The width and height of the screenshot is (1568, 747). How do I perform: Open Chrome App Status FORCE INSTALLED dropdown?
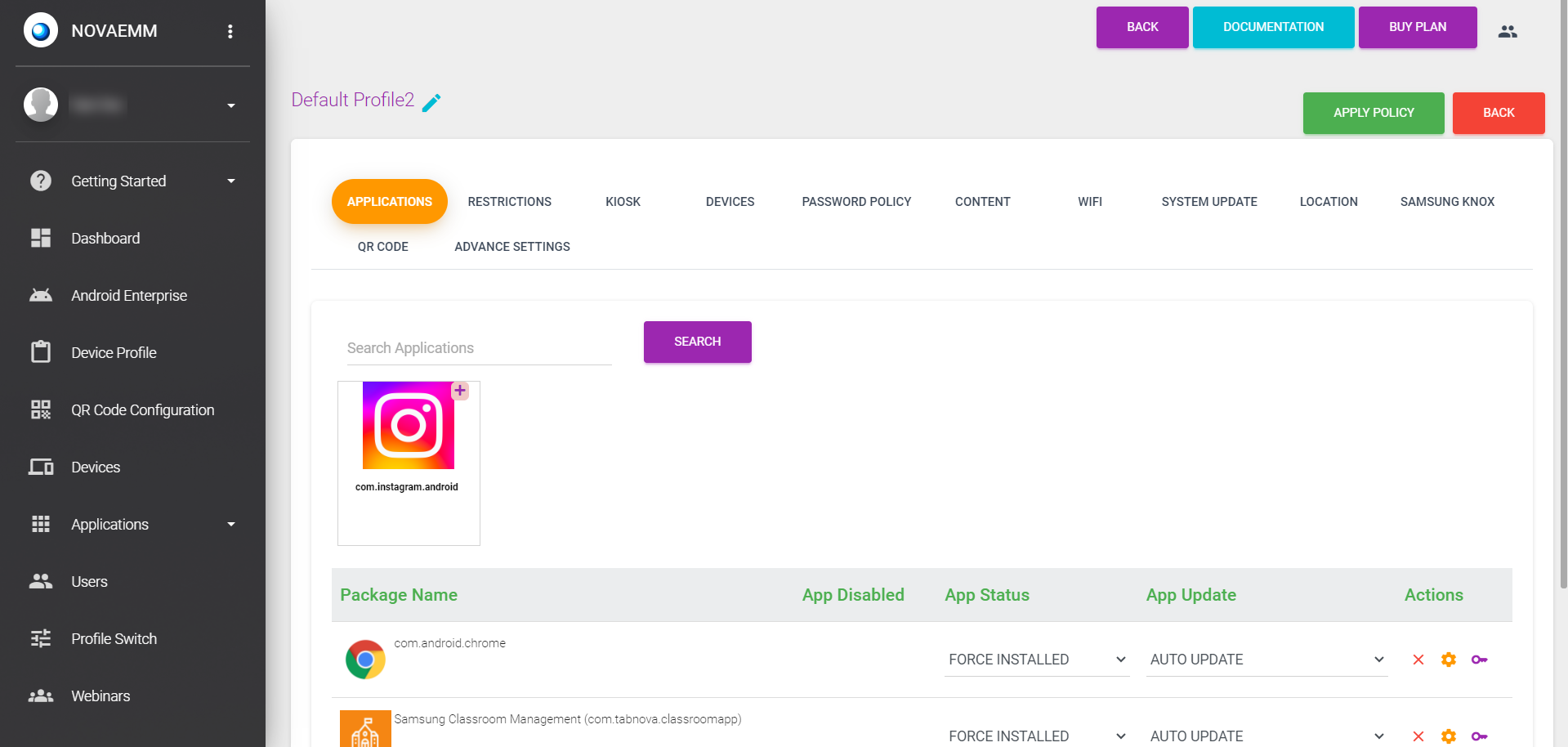click(1037, 660)
